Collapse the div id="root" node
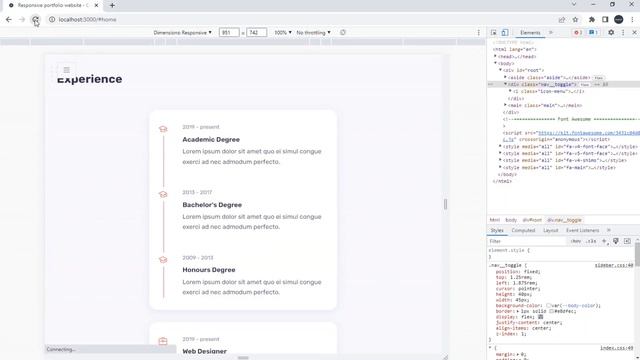 click(x=500, y=70)
